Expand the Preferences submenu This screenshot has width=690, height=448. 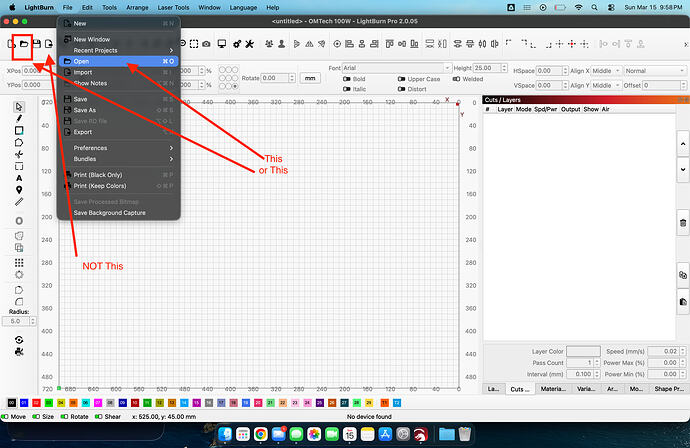tap(118, 148)
